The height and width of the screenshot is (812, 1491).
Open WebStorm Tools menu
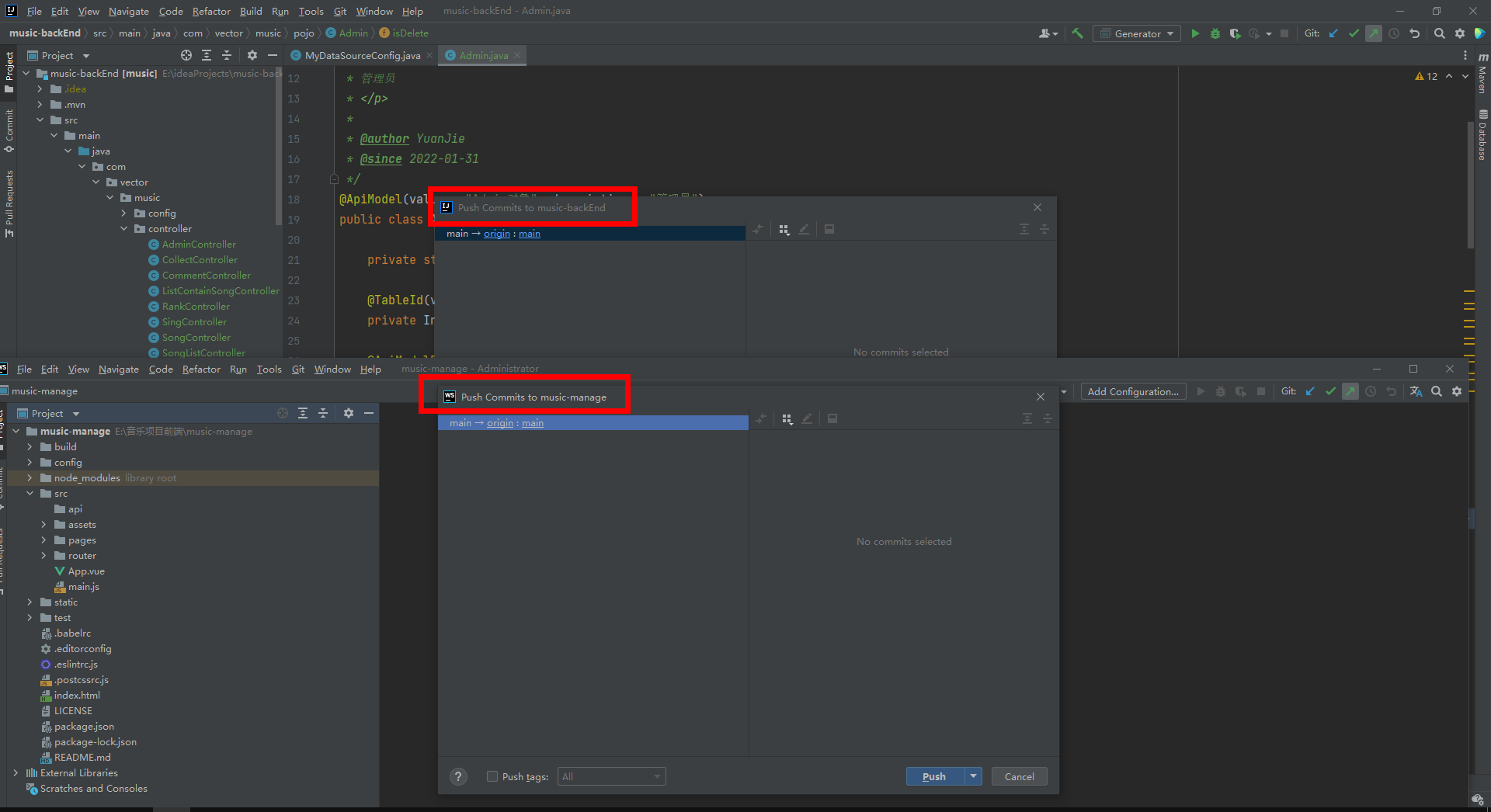(269, 369)
